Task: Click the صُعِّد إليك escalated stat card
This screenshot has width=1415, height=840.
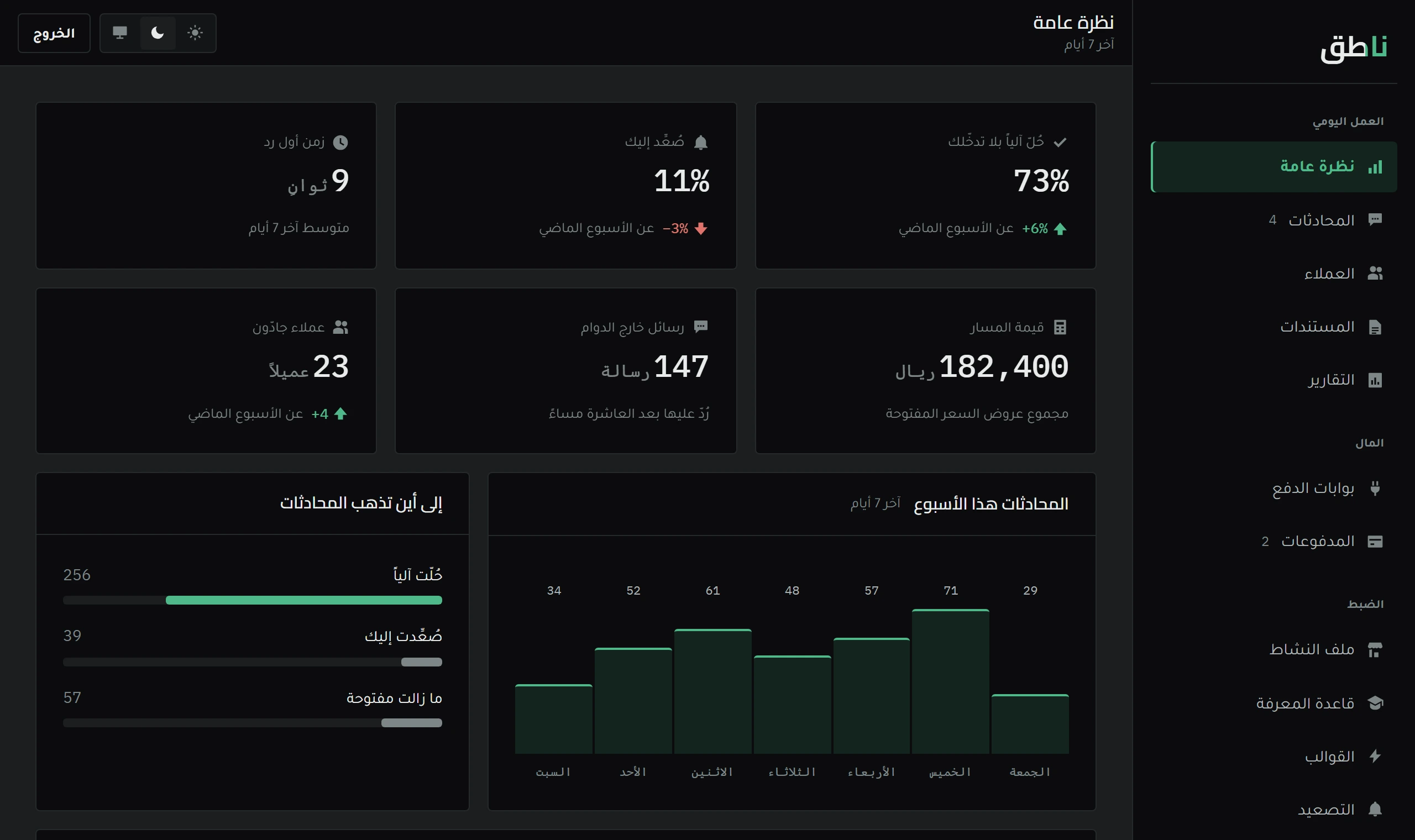Action: tap(565, 186)
